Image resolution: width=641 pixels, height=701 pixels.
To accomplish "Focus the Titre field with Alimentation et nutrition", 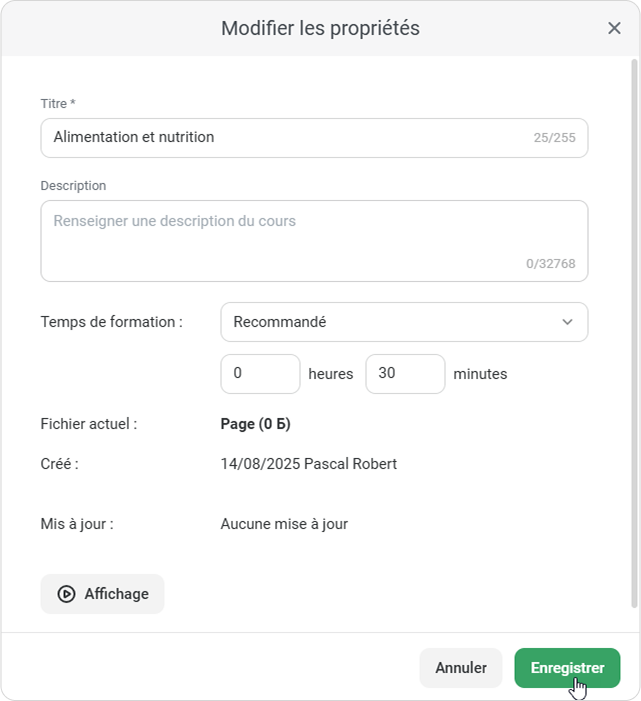I will click(285, 138).
